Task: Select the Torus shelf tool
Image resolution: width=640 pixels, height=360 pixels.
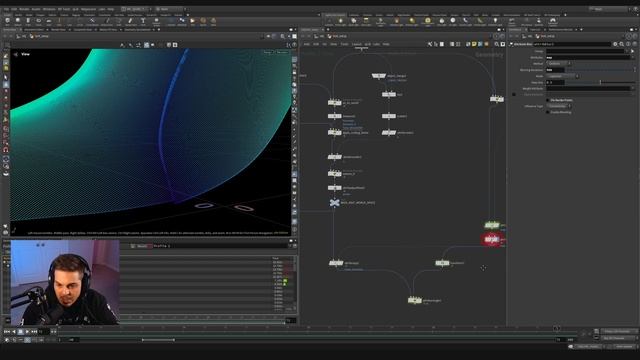Action: (x=38, y=21)
